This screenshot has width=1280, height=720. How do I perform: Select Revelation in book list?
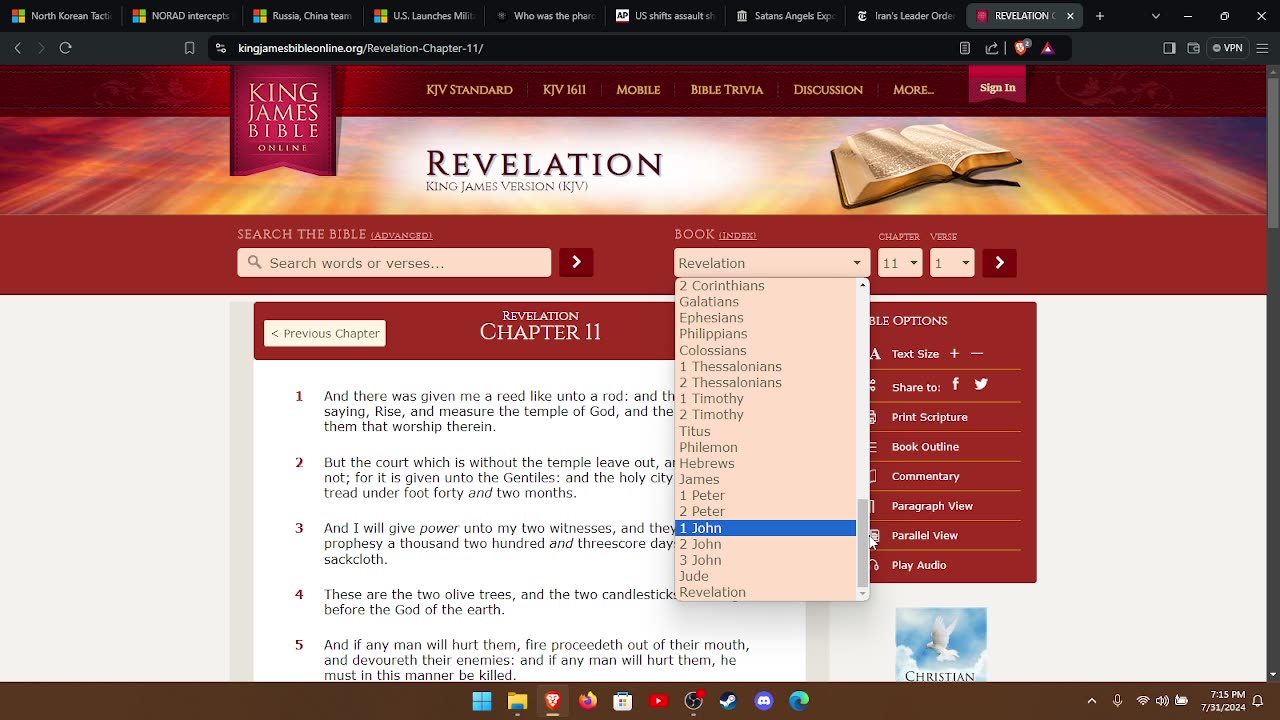(766, 592)
